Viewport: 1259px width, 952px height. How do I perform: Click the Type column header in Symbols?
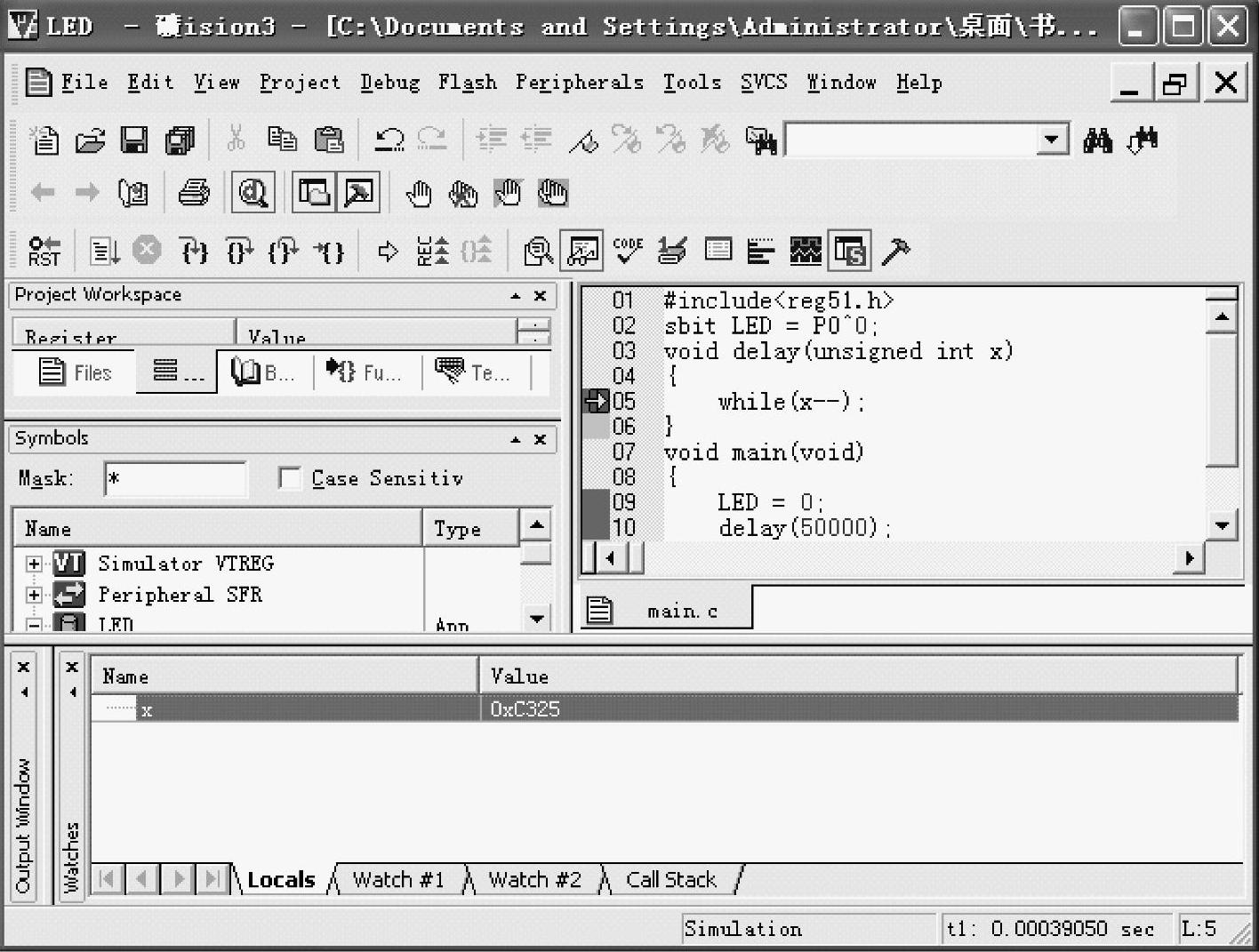pos(471,528)
